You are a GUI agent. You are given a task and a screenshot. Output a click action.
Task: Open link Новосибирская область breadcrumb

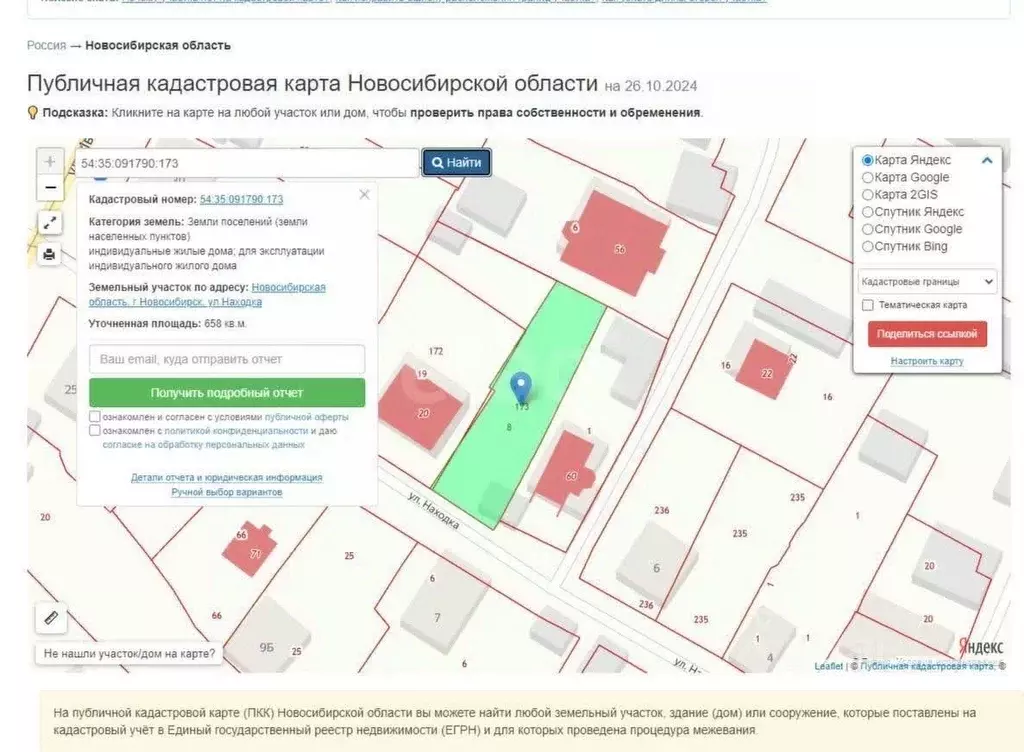coord(156,45)
